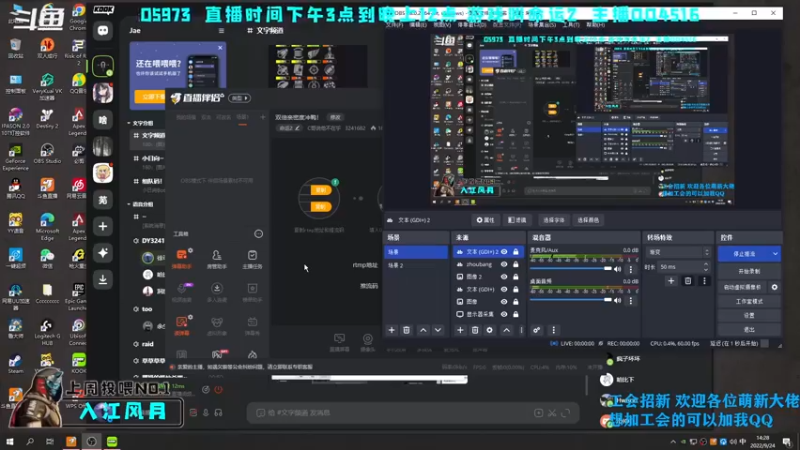Image resolution: width=800 pixels, height=450 pixels.
Task: Move selected source up in Sources toolbar
Action: (x=506, y=330)
